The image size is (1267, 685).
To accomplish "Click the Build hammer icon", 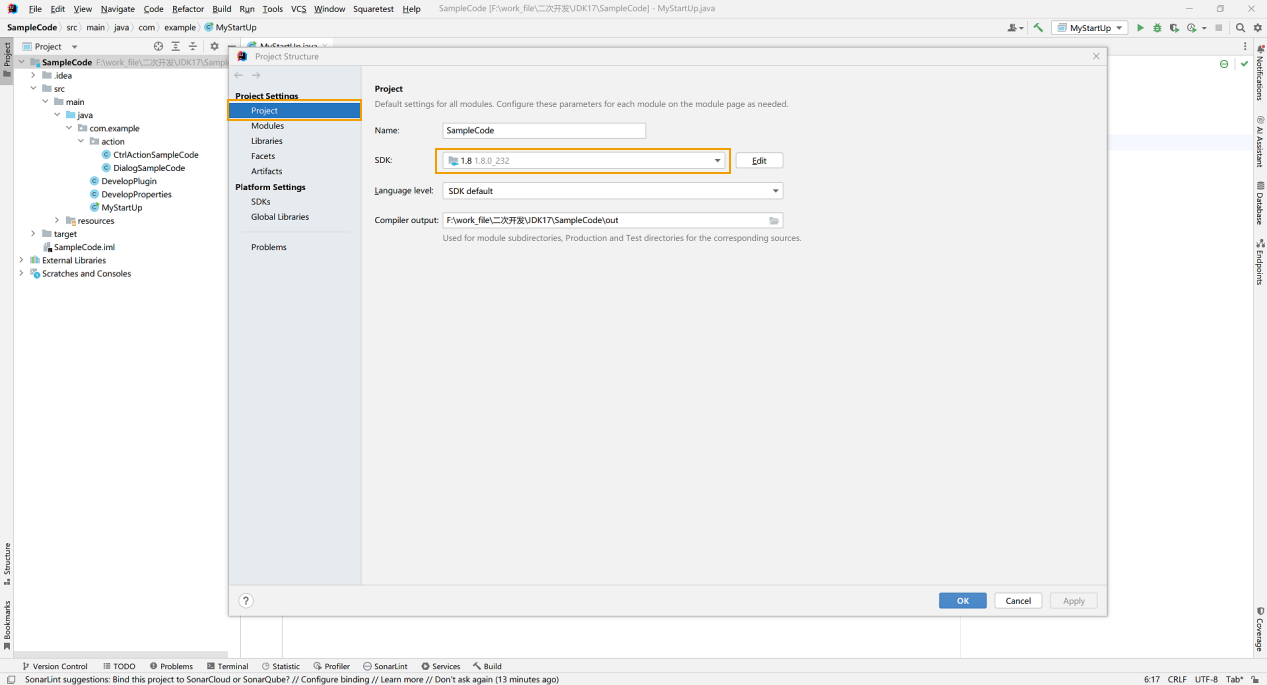I will pyautogui.click(x=1038, y=28).
